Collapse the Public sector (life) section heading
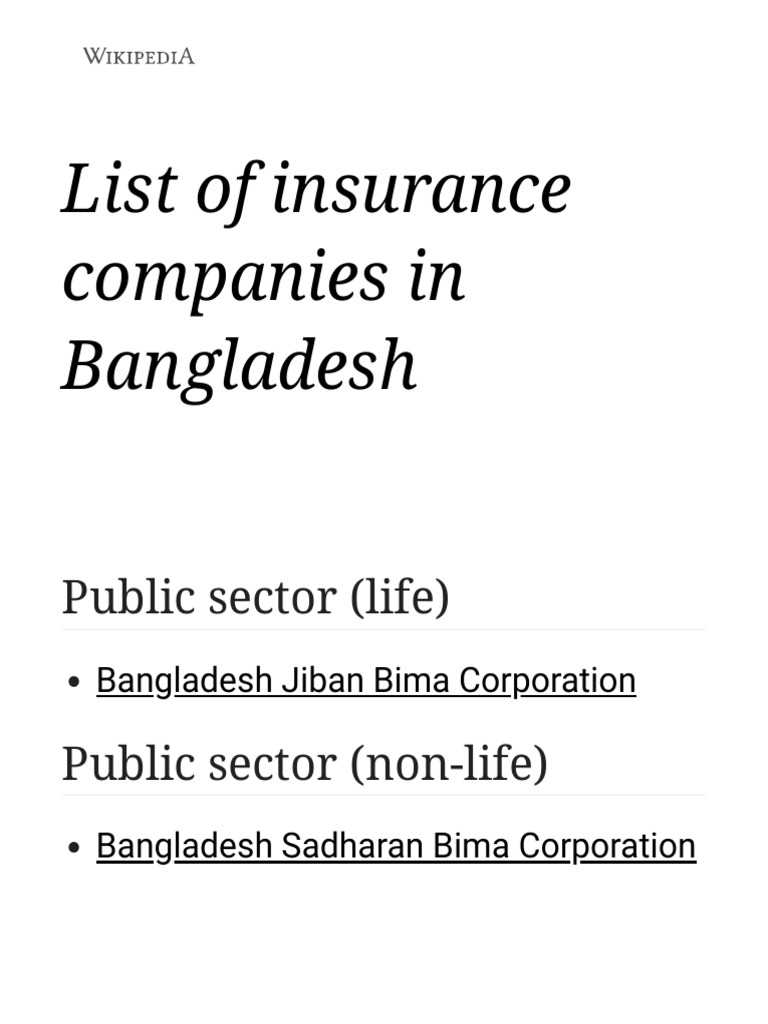The width and height of the screenshot is (768, 1024). tap(255, 598)
